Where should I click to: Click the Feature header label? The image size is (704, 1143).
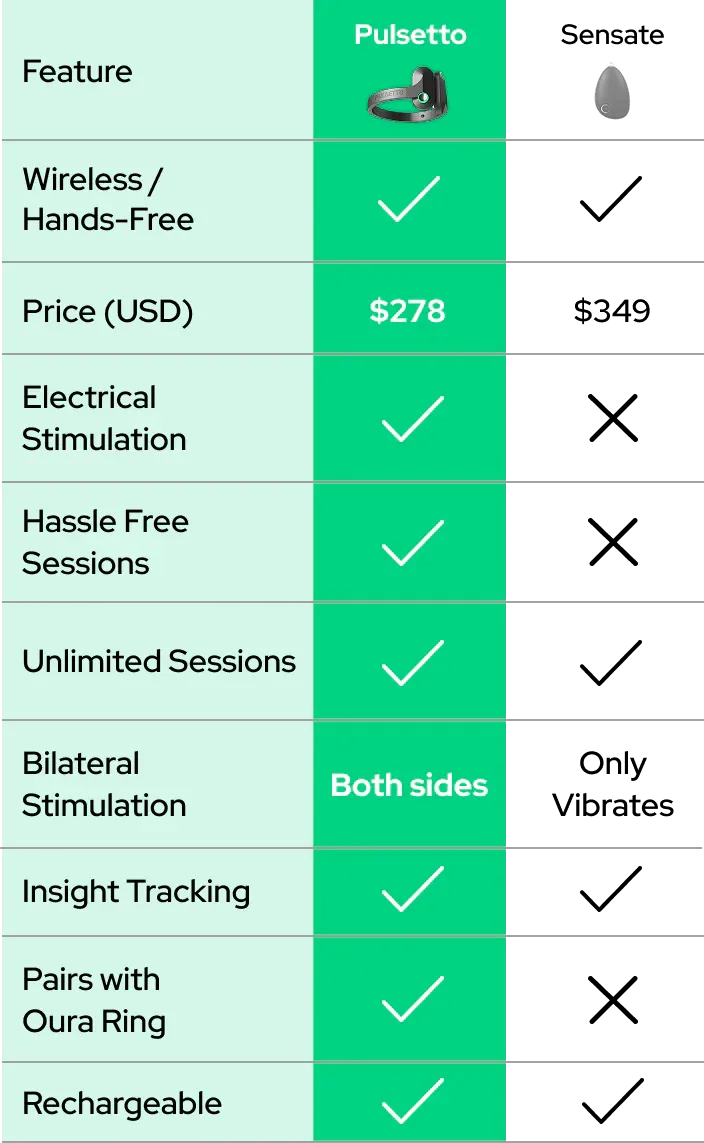coord(77,72)
